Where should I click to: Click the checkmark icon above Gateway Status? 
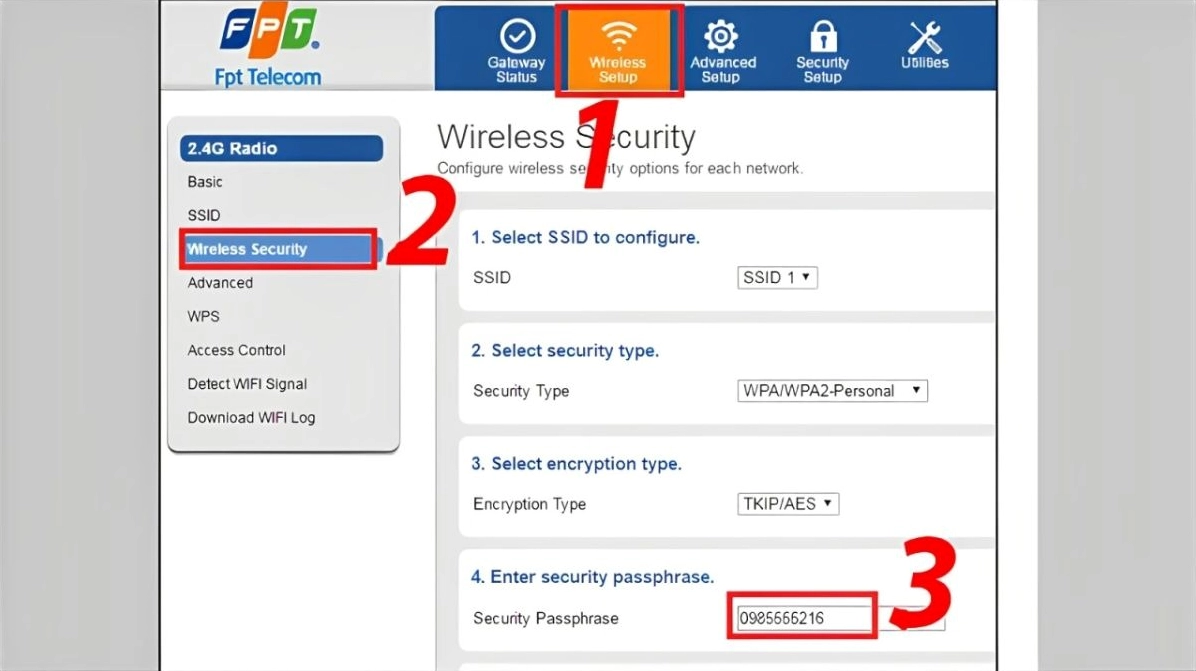point(516,33)
